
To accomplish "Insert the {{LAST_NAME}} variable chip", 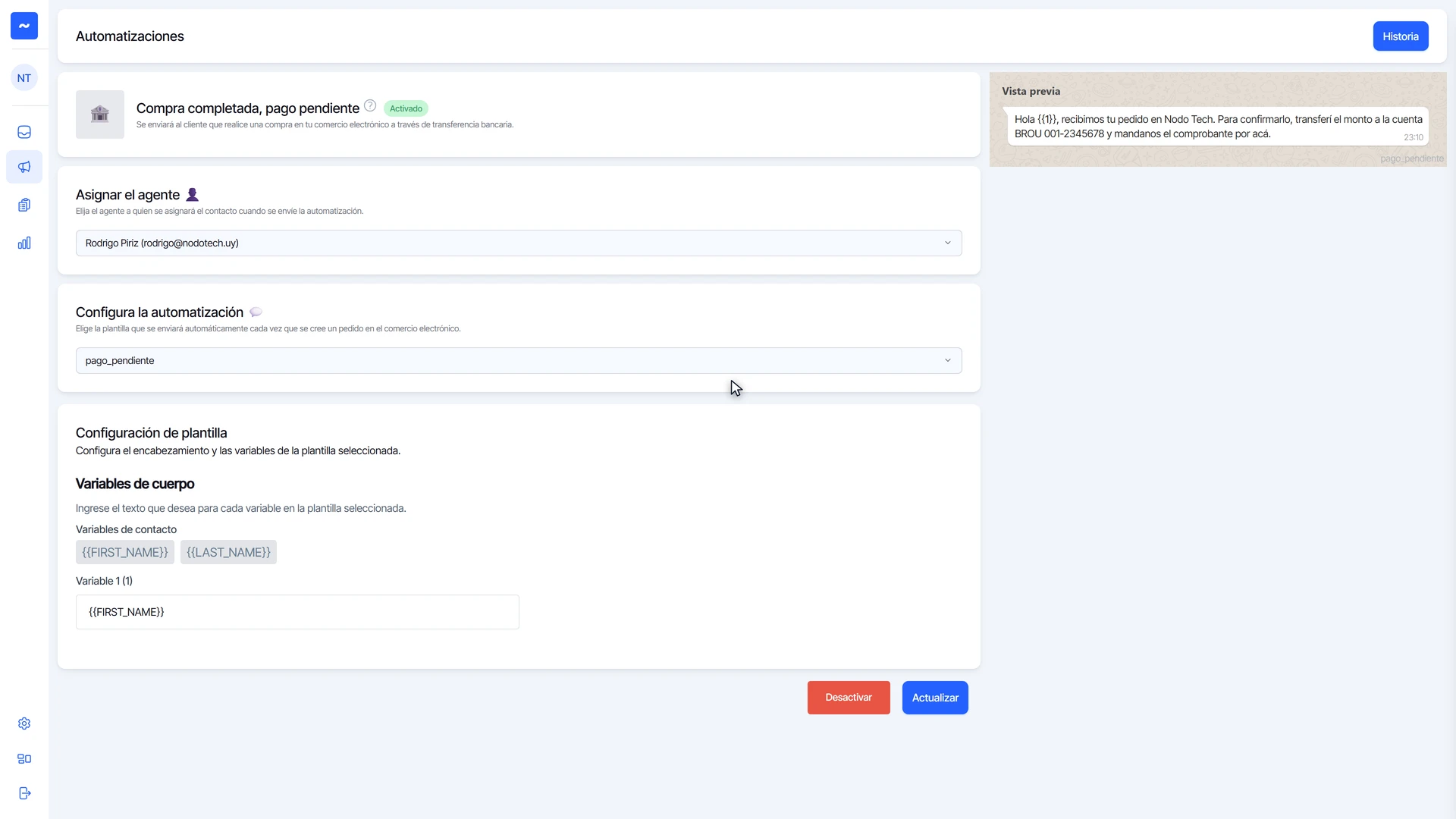I will click(x=228, y=552).
